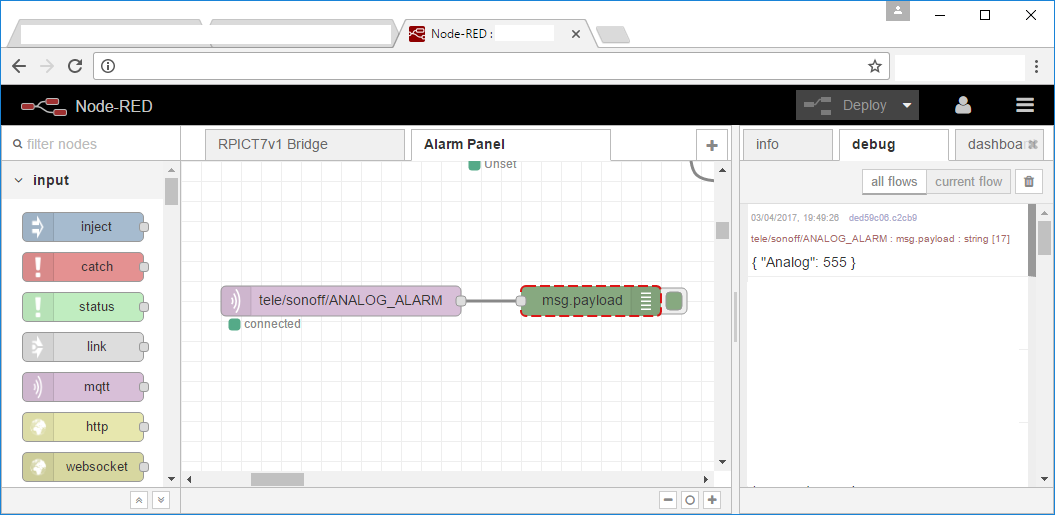Click the tele/sonoff/ANALOG_ALARM mqtt node

pos(341,301)
